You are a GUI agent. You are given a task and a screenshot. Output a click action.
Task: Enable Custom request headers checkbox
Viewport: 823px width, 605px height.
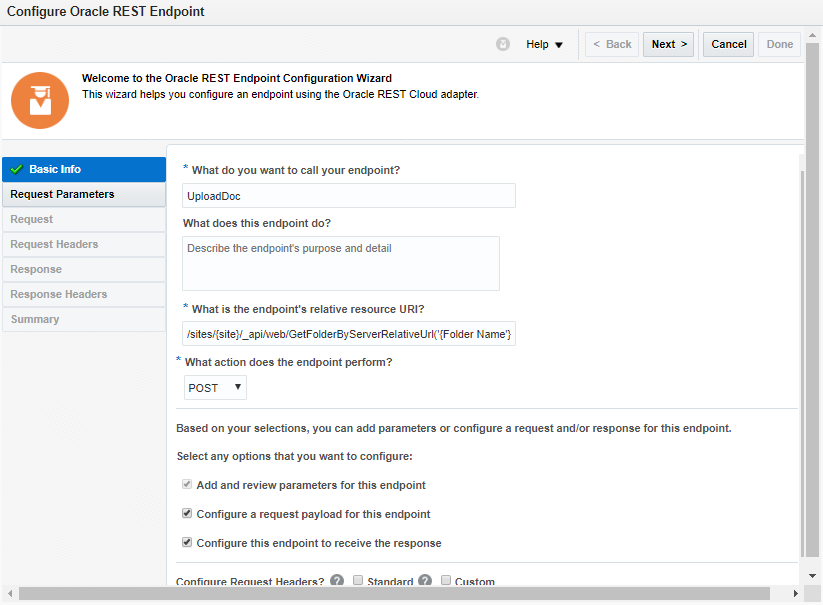[446, 581]
